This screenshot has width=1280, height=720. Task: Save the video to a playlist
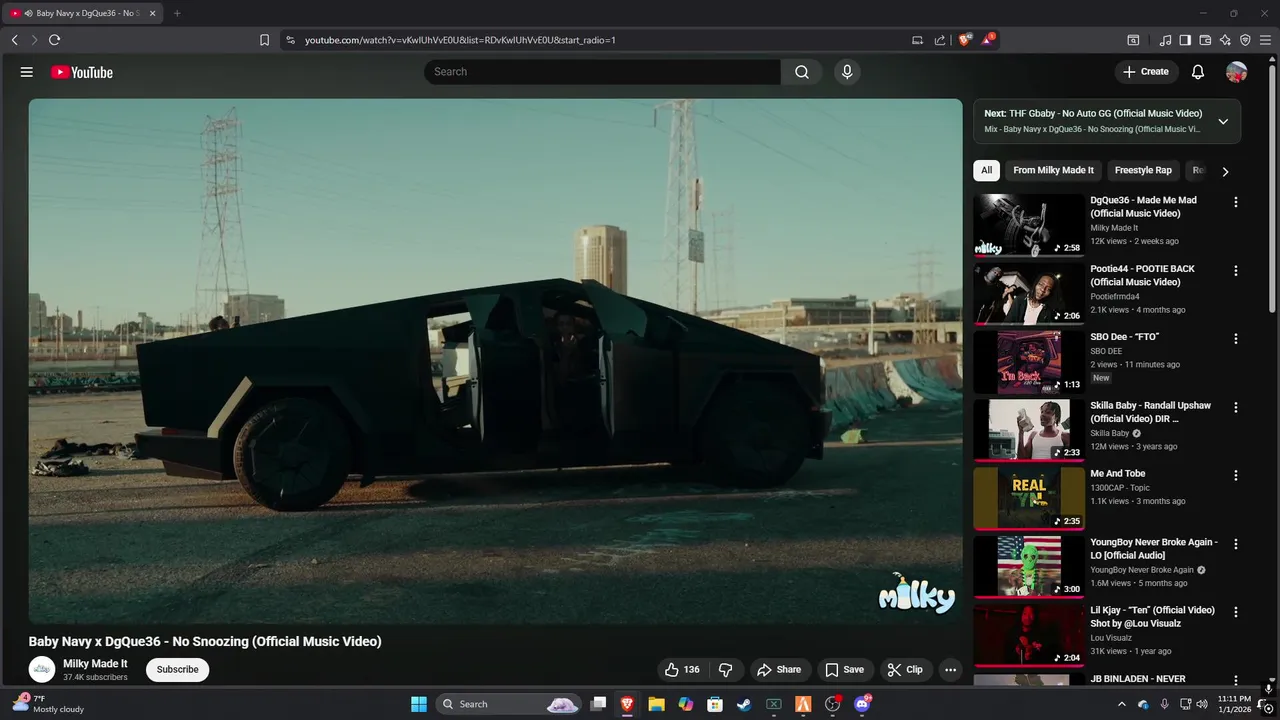[844, 670]
